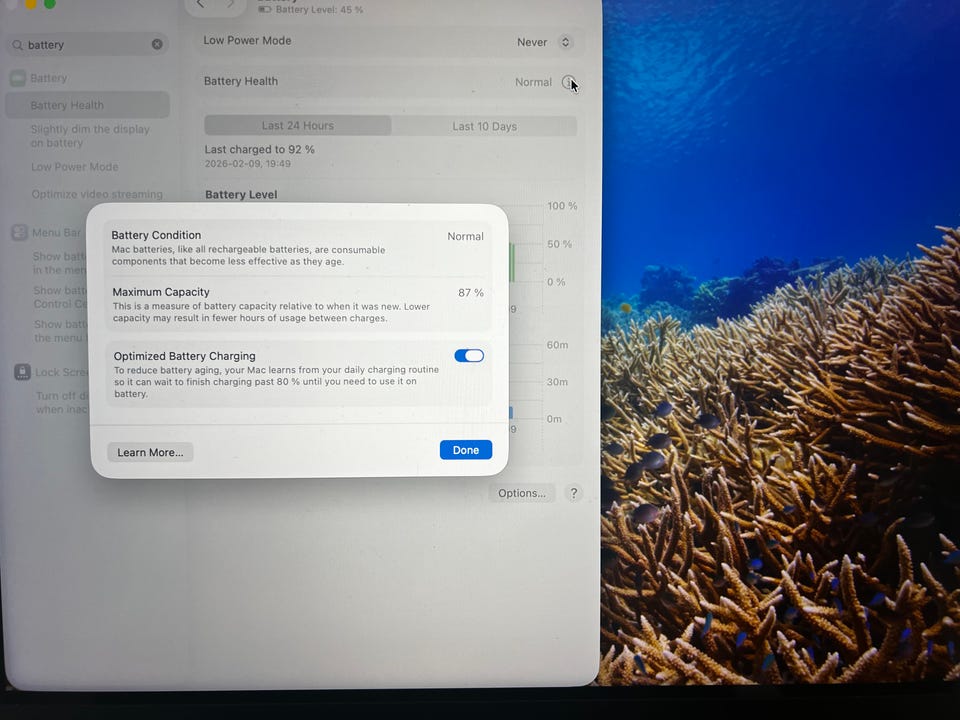The width and height of the screenshot is (960, 720).
Task: Select Optimize video streaming sidebar result
Action: pyautogui.click(x=96, y=194)
